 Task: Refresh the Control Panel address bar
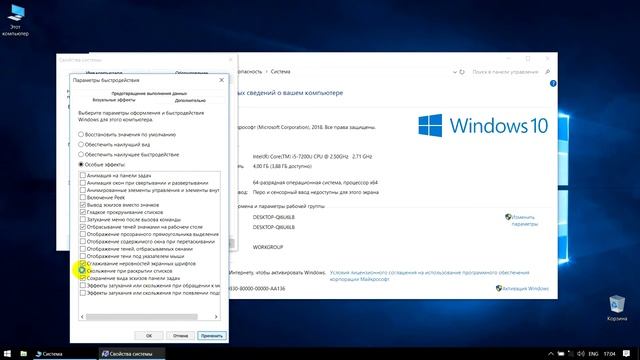[x=462, y=72]
